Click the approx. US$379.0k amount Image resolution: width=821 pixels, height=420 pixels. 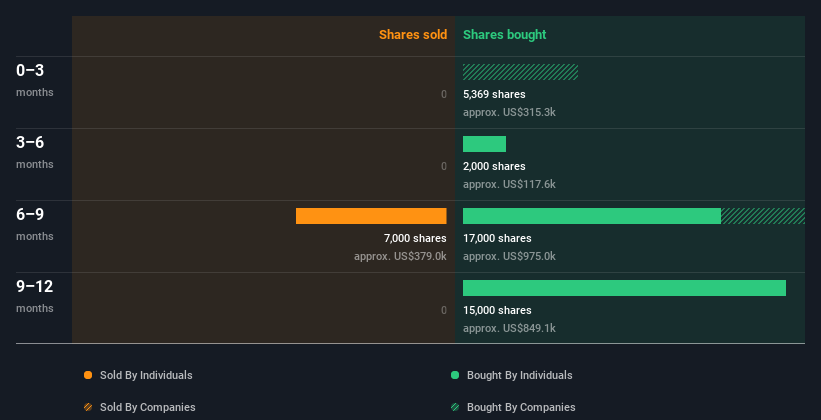(400, 256)
